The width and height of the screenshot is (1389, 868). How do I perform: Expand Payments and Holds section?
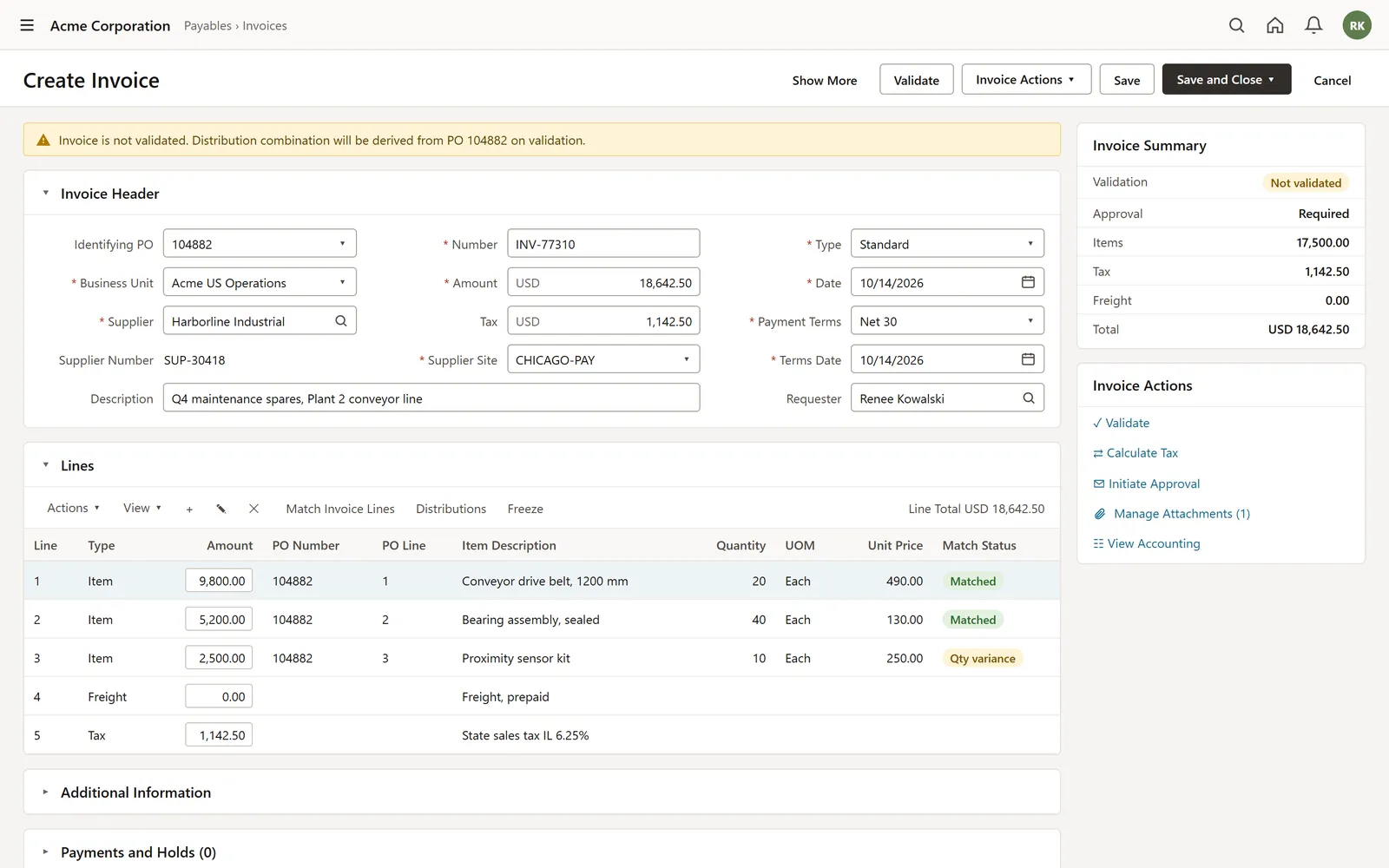point(45,852)
